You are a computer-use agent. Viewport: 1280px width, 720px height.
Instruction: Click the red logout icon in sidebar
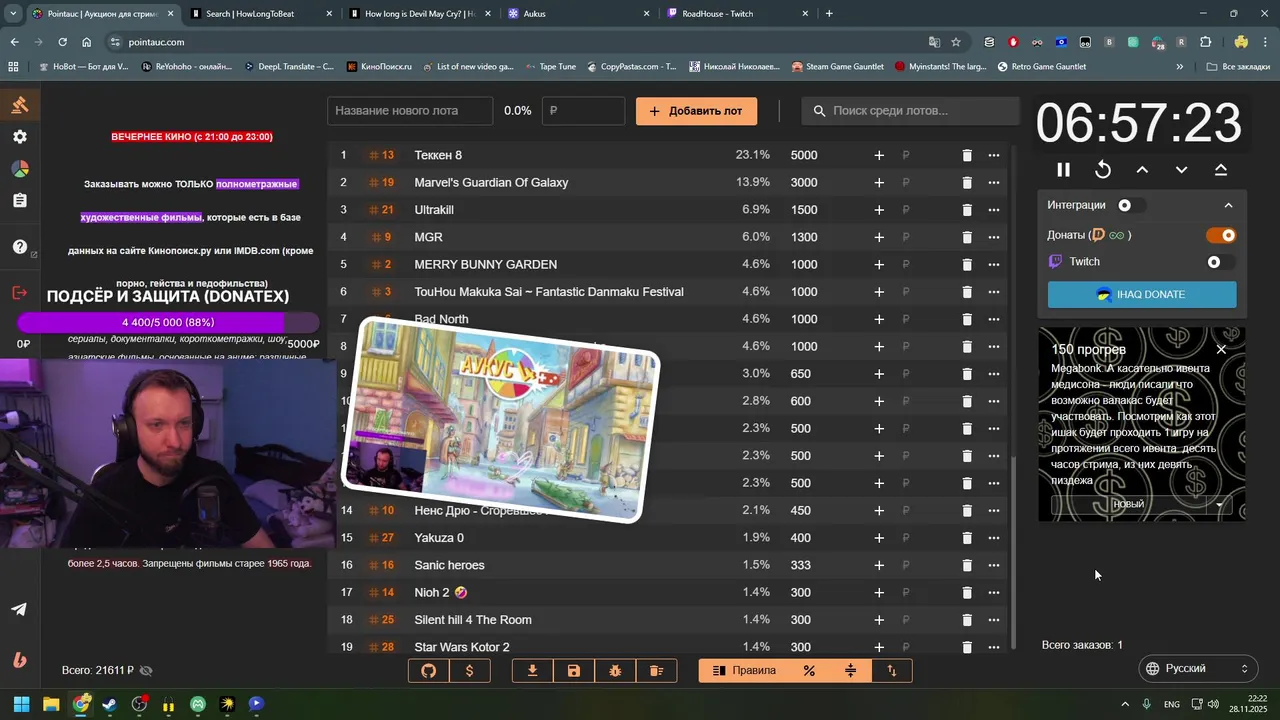(x=20, y=292)
